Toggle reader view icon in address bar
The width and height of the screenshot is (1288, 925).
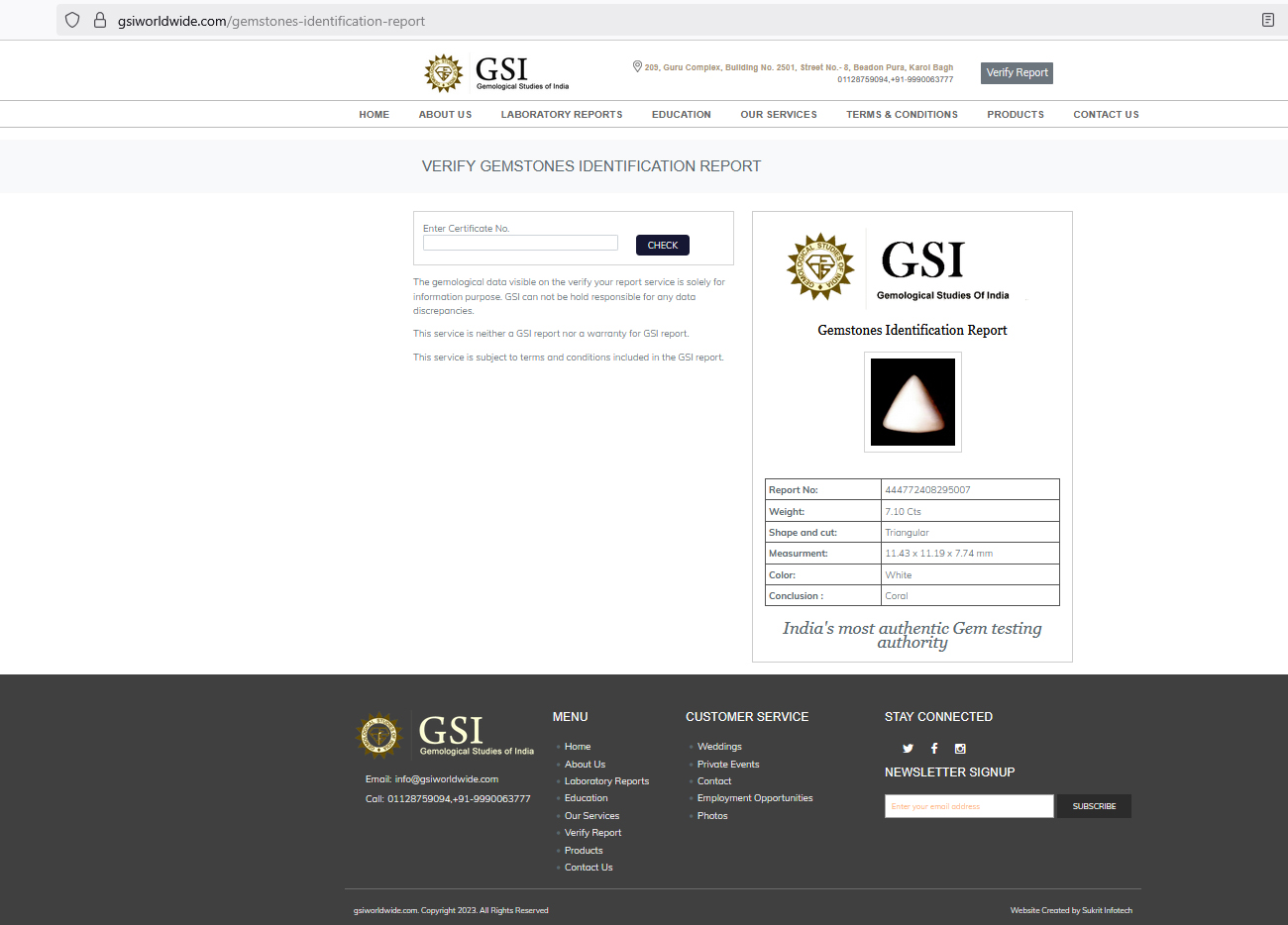(x=1268, y=20)
